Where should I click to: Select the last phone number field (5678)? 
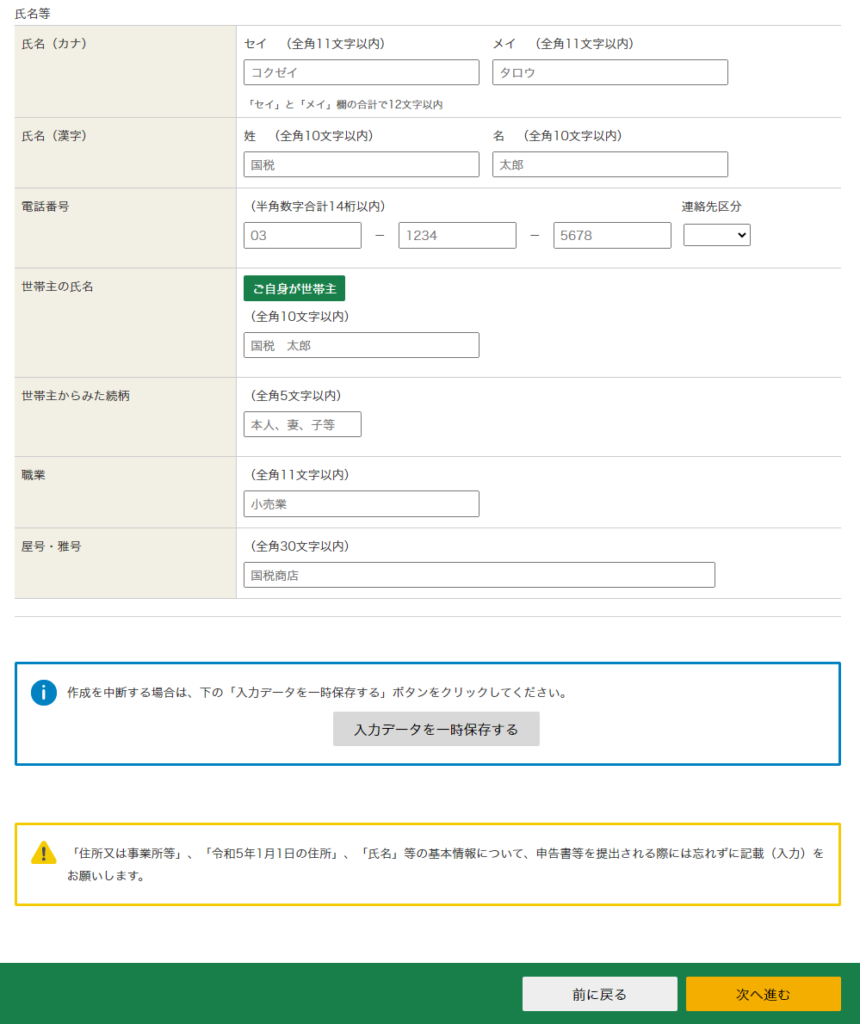tap(612, 236)
